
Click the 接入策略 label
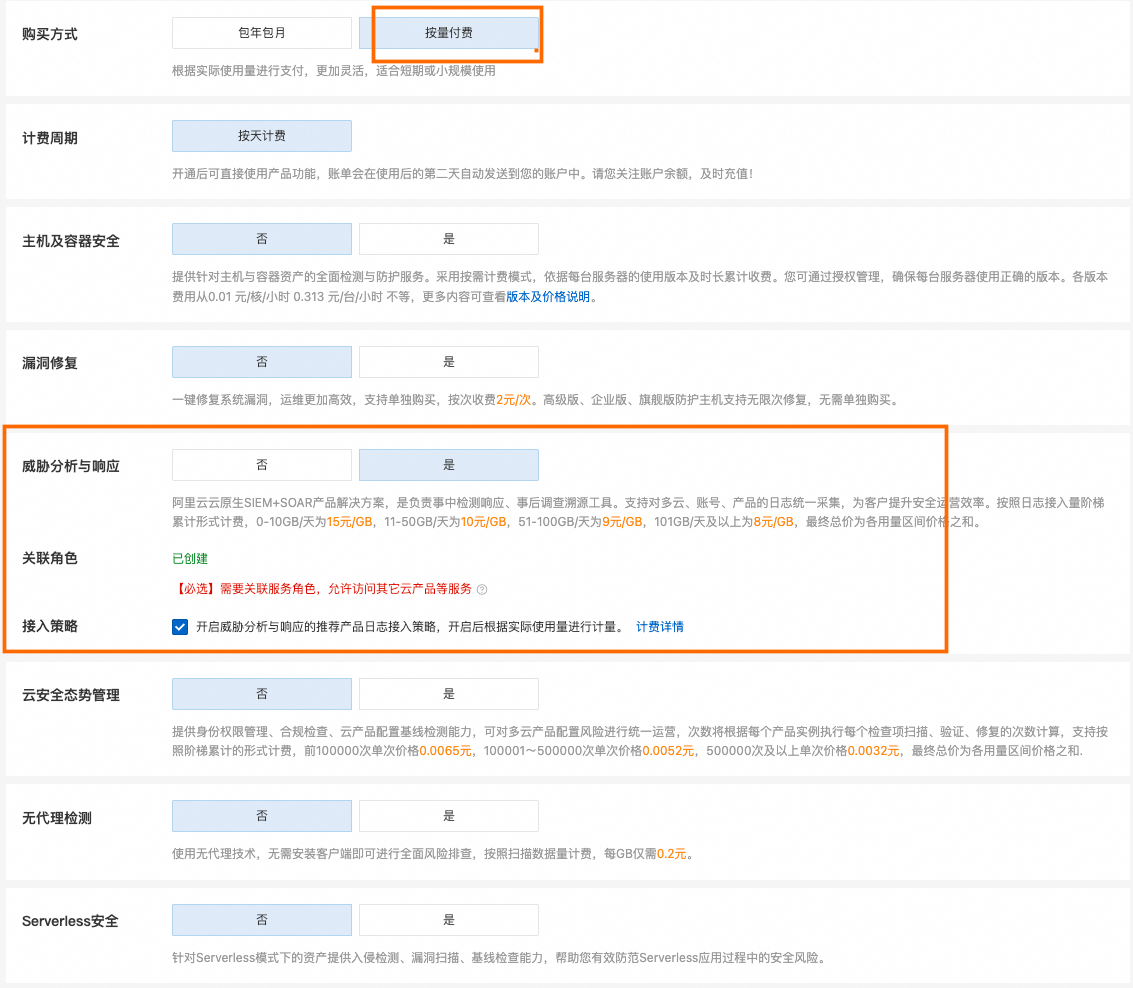click(50, 626)
